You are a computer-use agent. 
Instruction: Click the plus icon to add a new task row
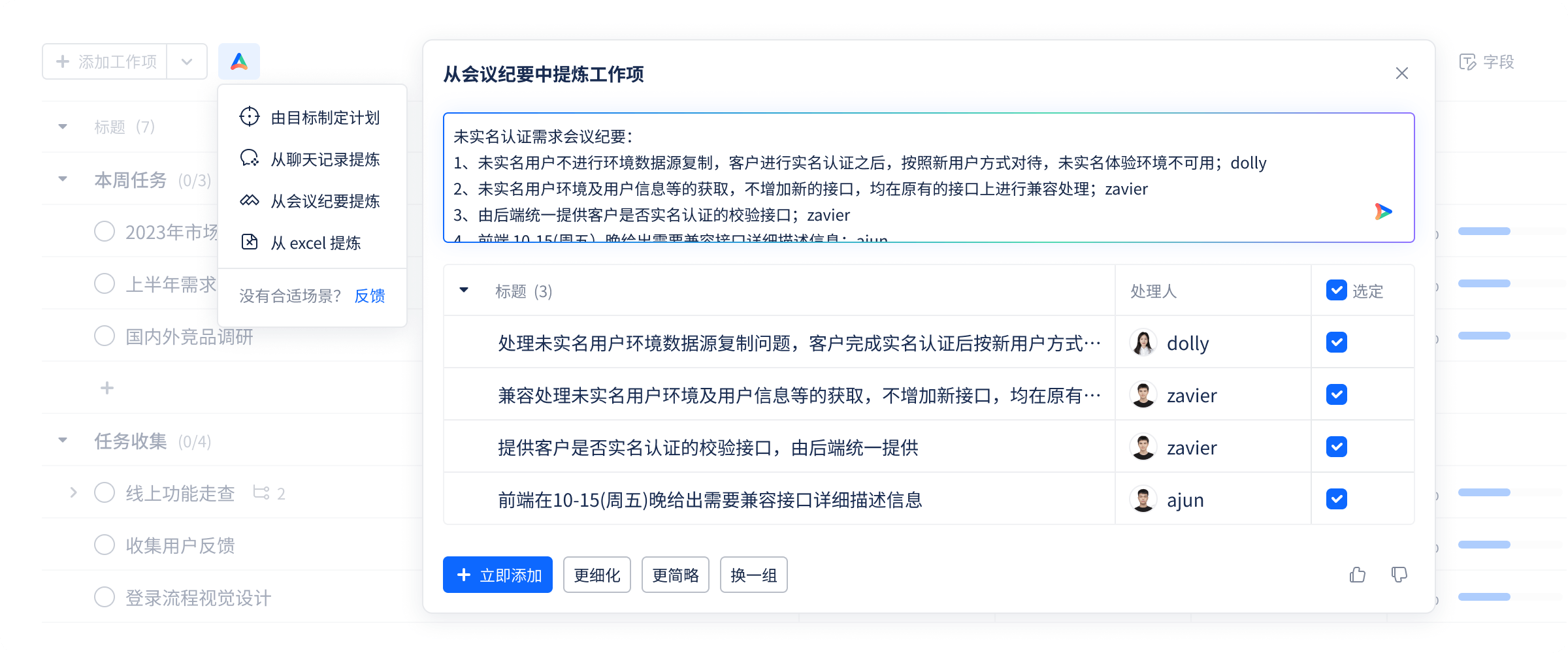pos(106,387)
